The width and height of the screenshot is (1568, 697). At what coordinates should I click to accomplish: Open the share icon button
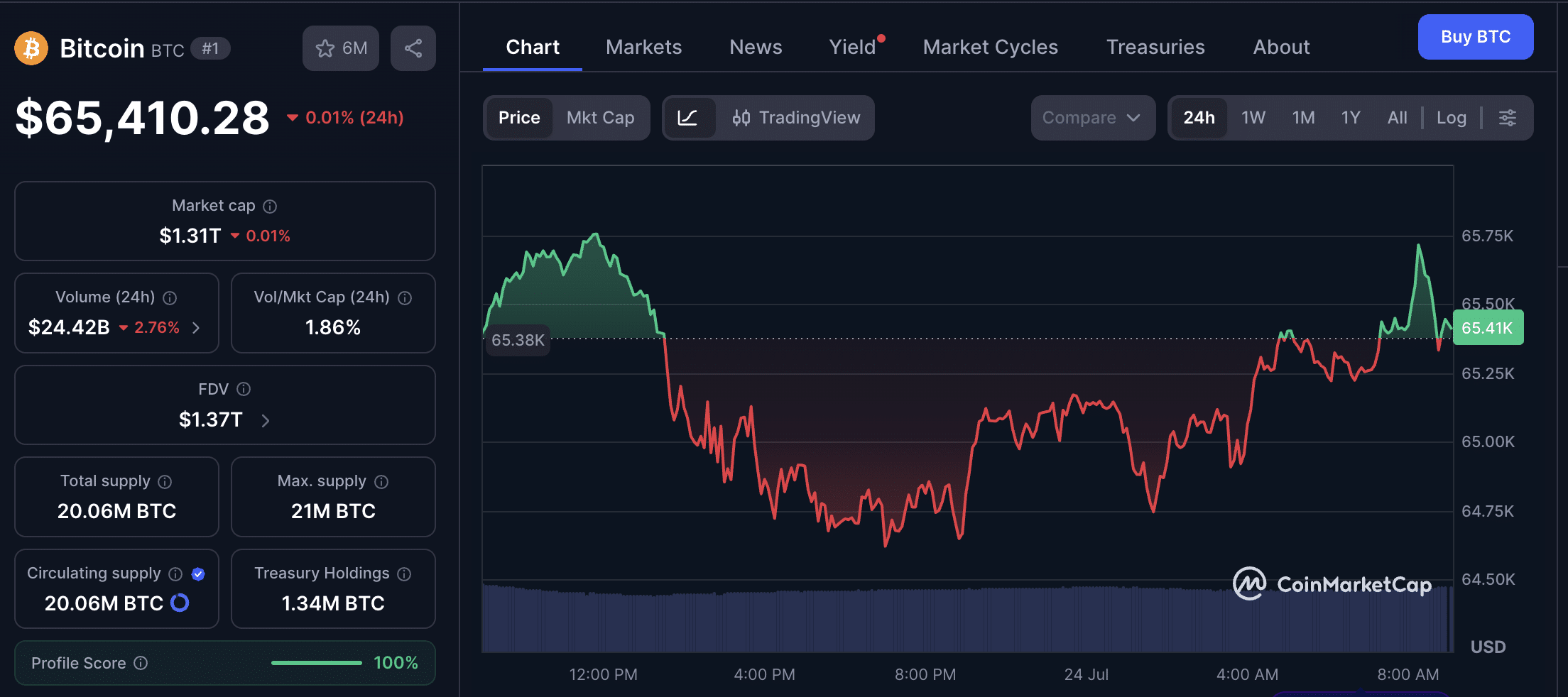click(413, 48)
